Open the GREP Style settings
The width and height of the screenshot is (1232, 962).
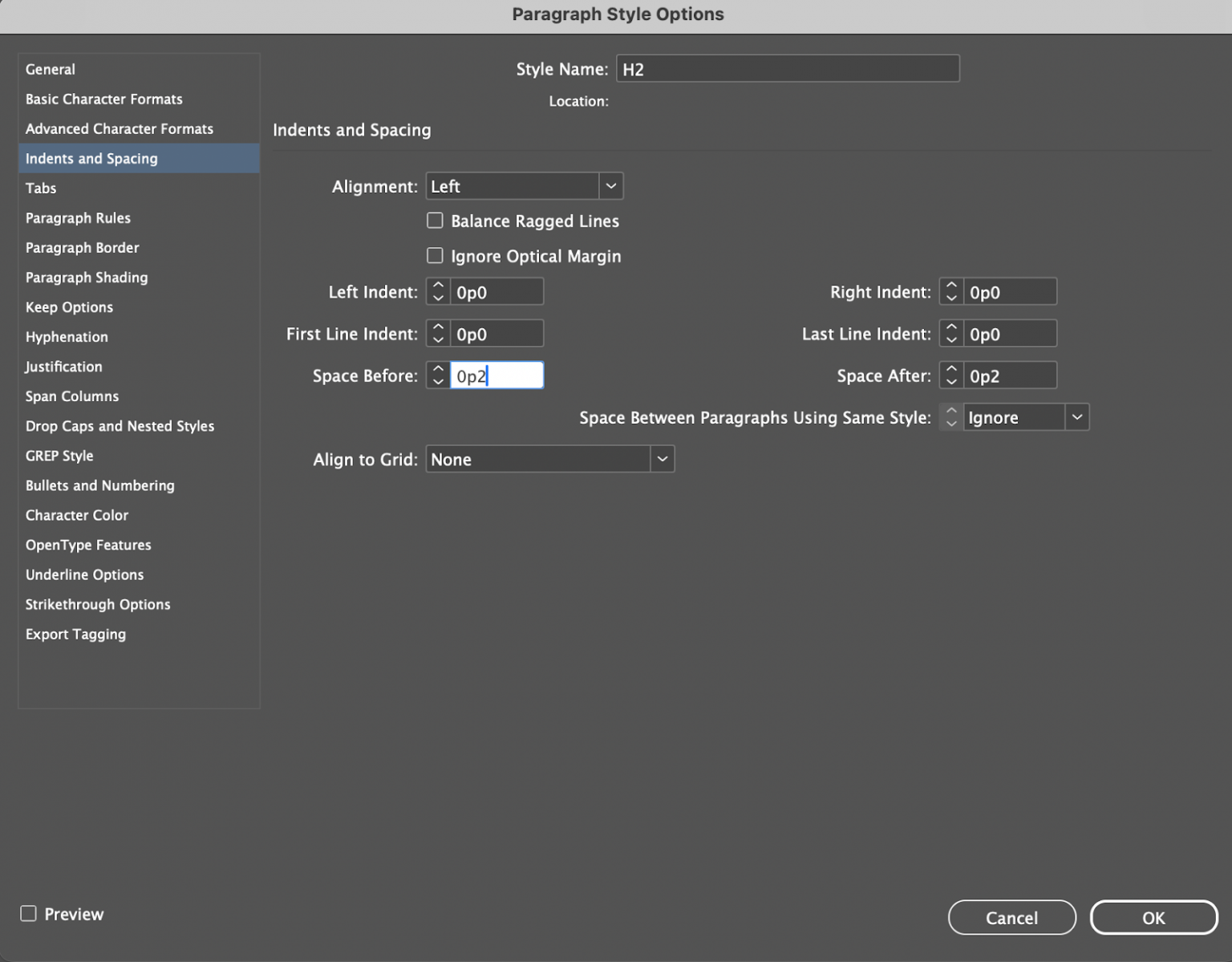pos(59,455)
